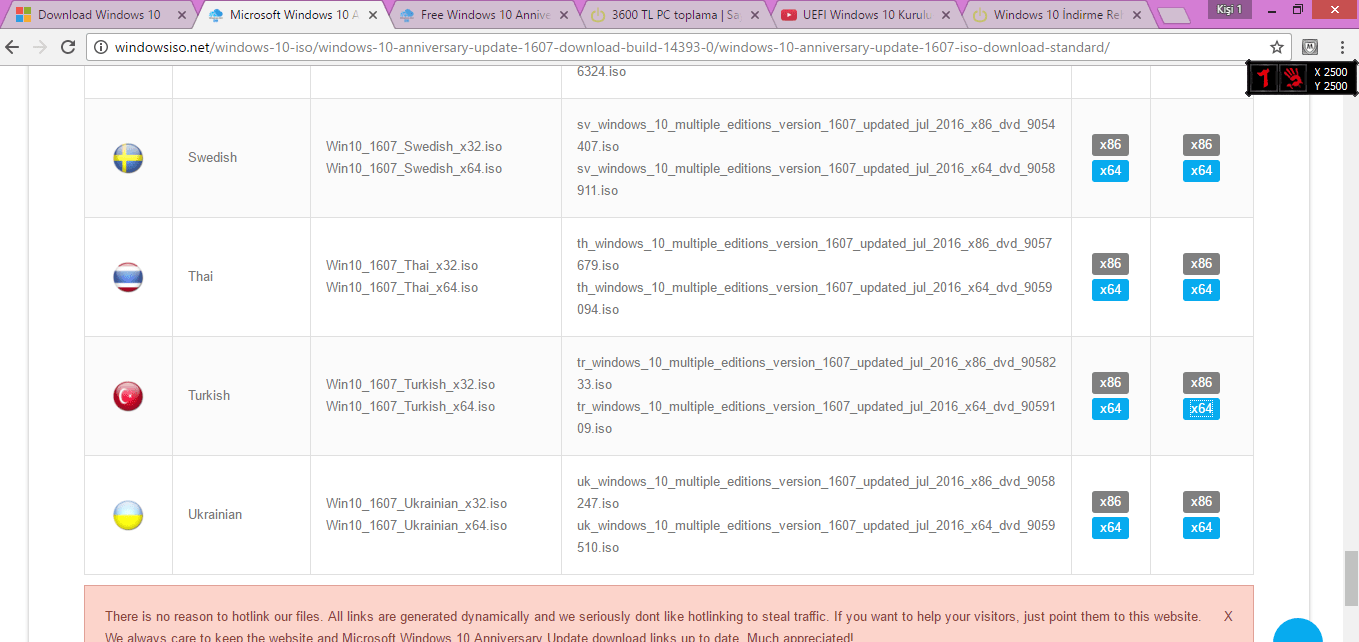The width and height of the screenshot is (1359, 642).
Task: Click the blue circle floating button
Action: [x=1298, y=630]
